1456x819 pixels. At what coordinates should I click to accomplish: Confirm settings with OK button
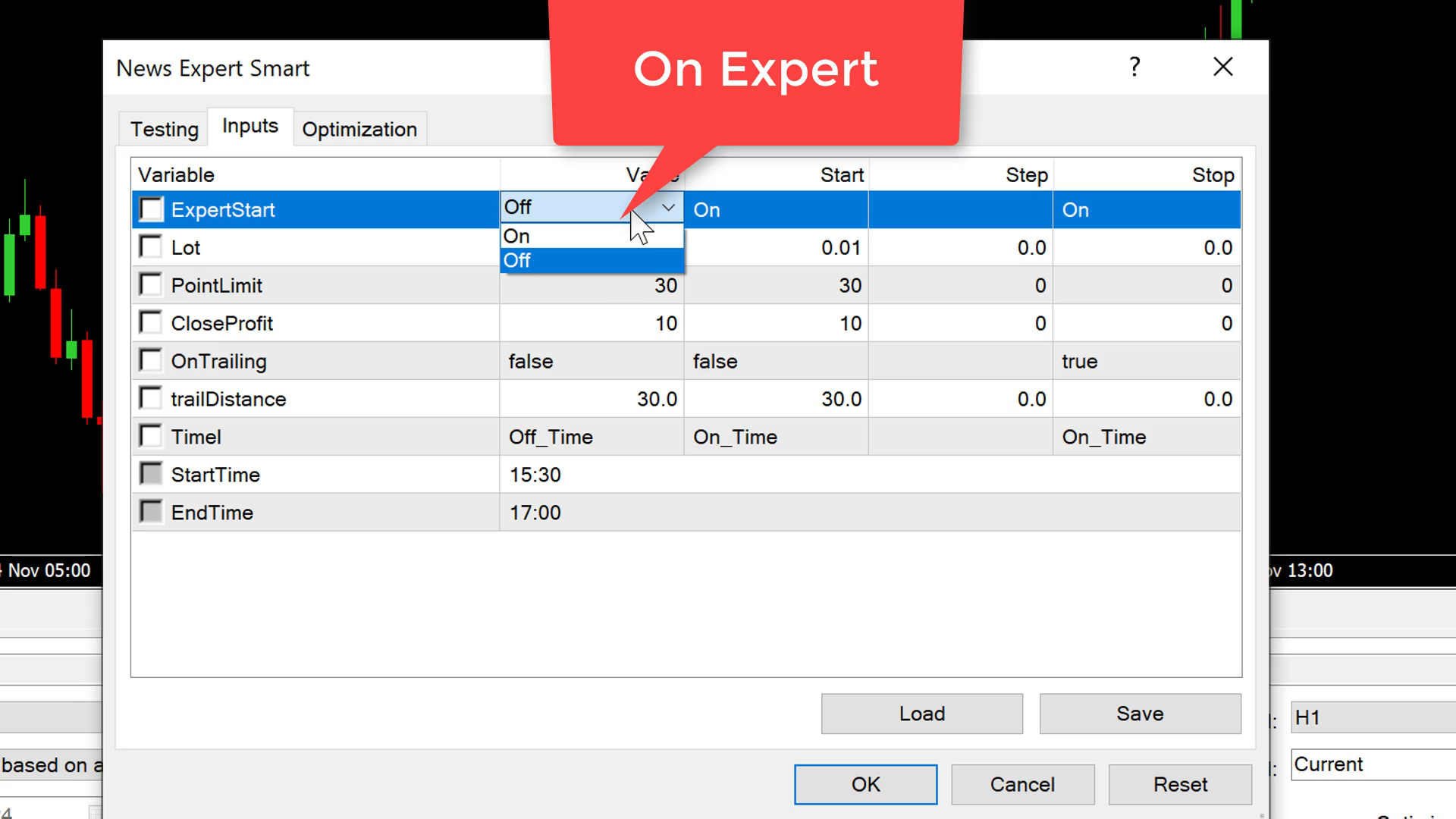(865, 784)
